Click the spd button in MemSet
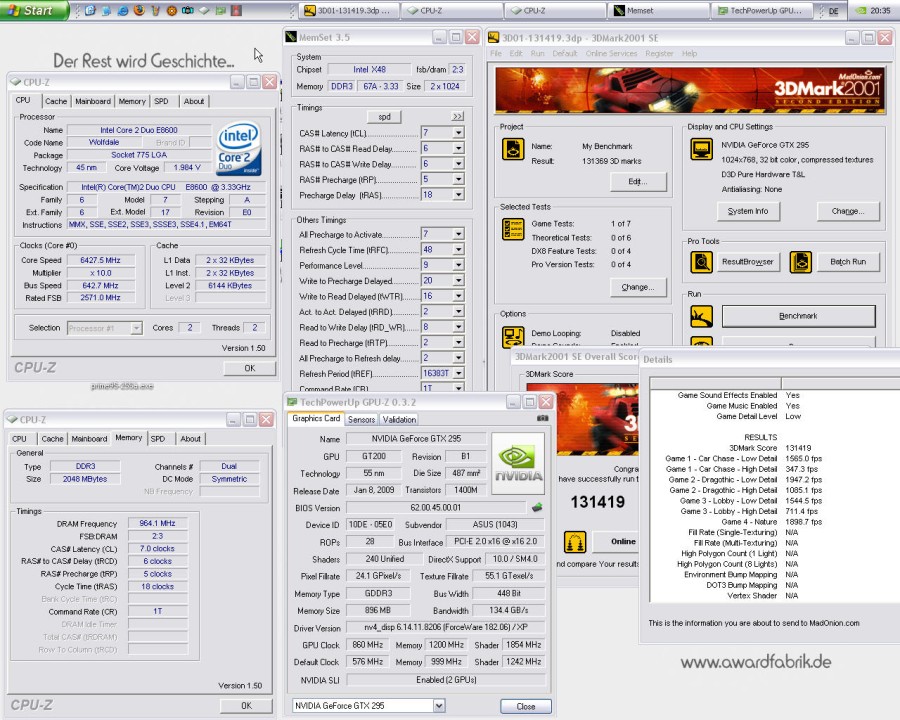900x720 pixels. pos(384,117)
